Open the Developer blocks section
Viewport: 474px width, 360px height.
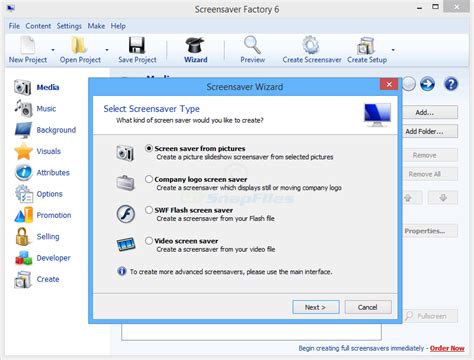[42, 258]
